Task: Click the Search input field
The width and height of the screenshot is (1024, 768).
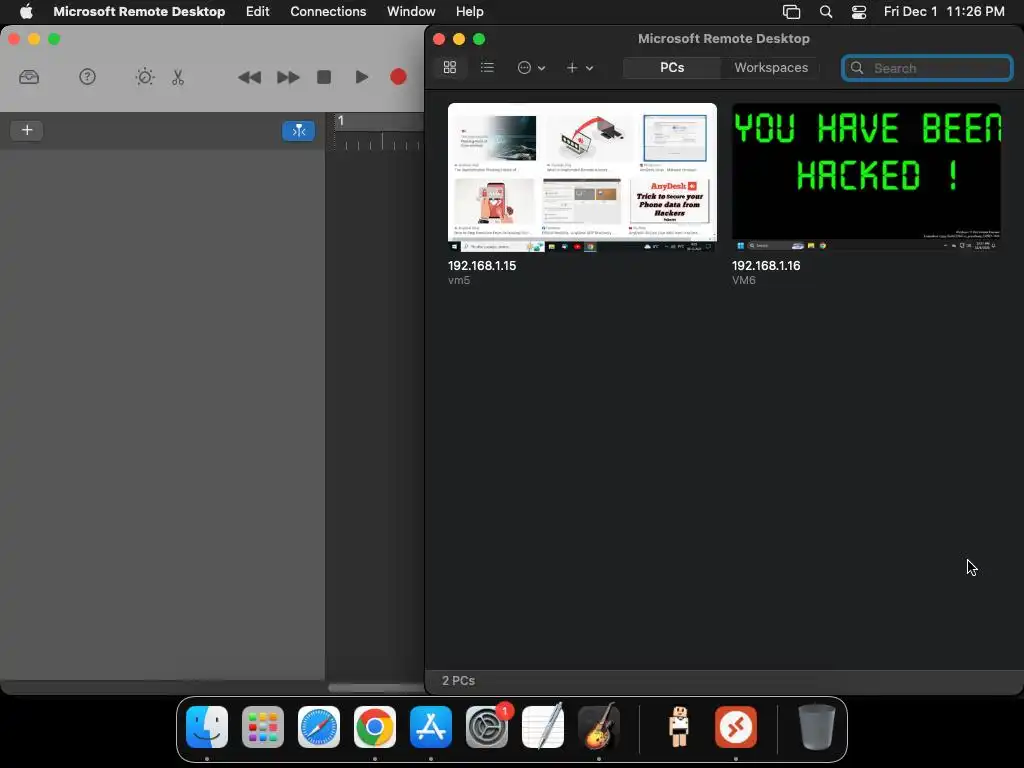Action: (x=927, y=68)
